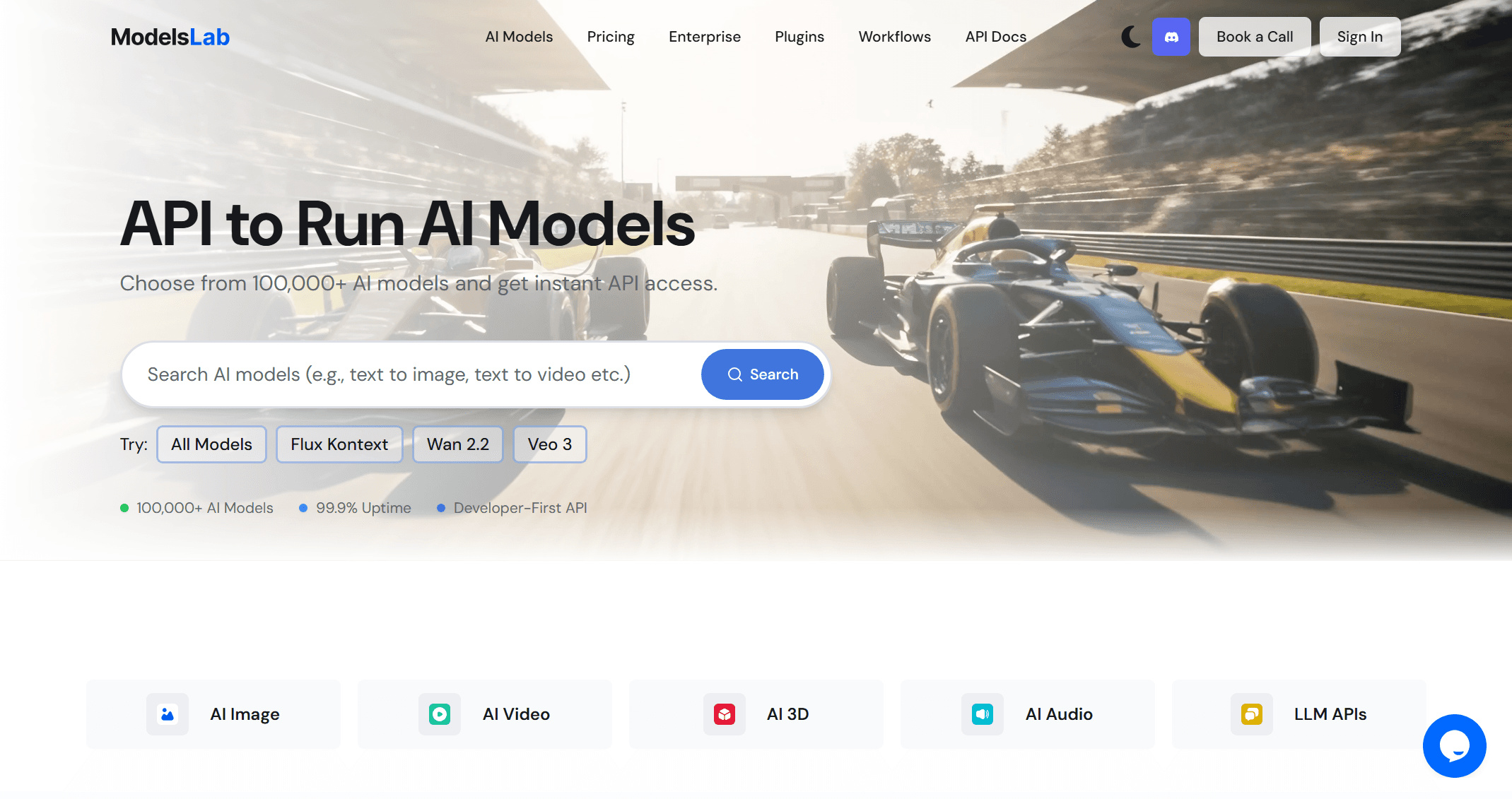
Task: Open the LLM APIs chat icon
Action: 1252,714
